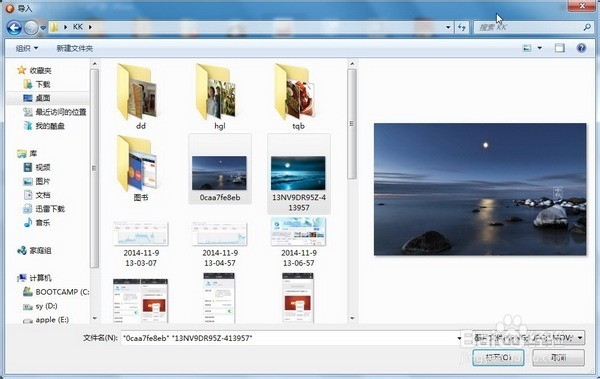Select the 13NV9DR95Z-413957 image thumbnail
Viewport: 600px width, 379px height.
298,173
